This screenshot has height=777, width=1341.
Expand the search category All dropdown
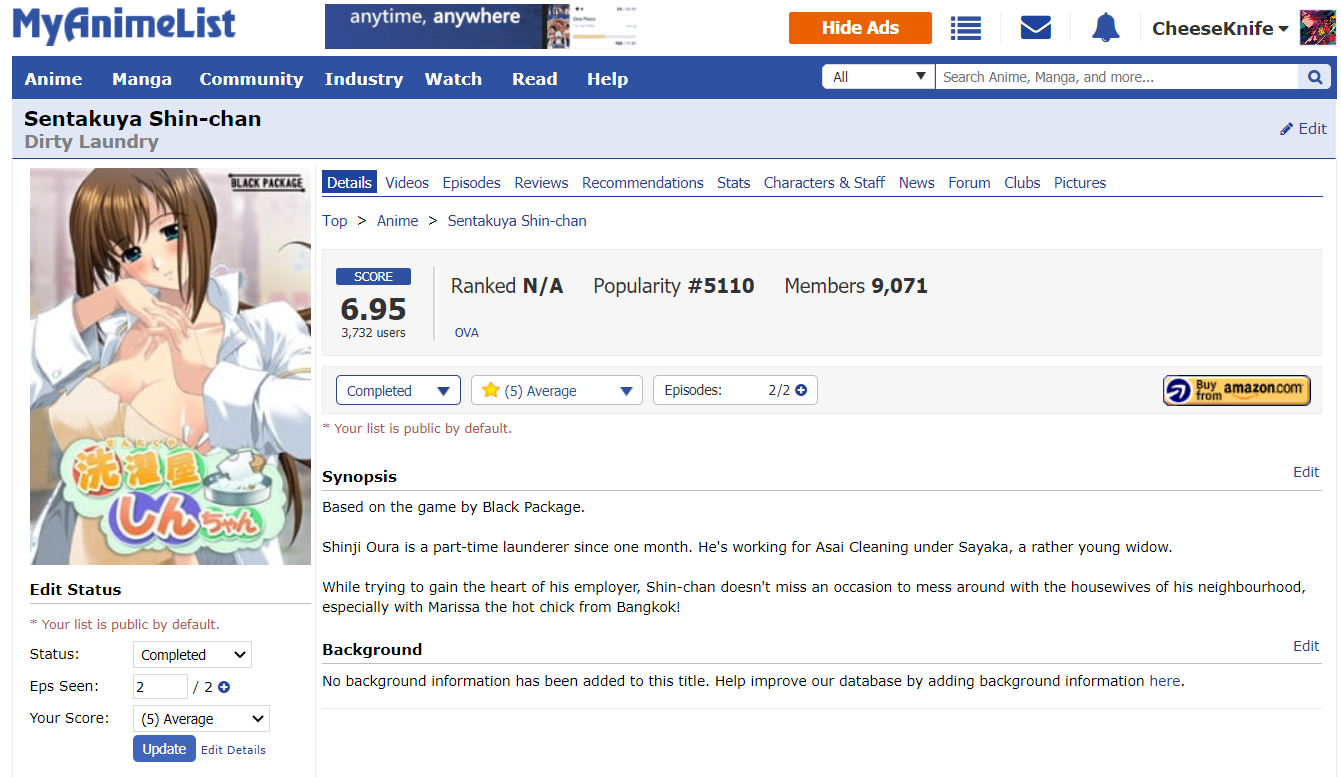[x=878, y=77]
